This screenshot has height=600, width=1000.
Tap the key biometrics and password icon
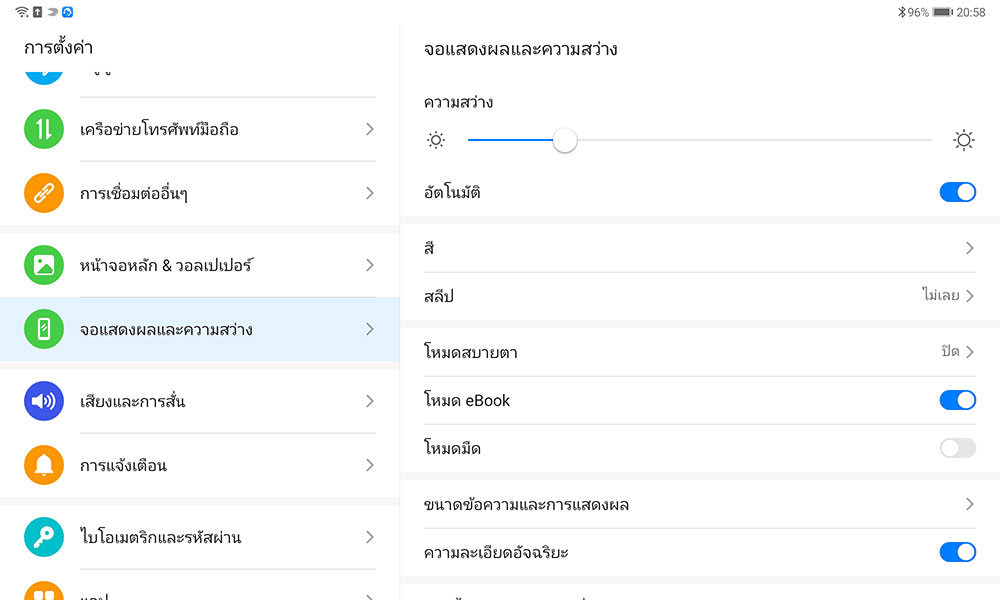(x=43, y=537)
